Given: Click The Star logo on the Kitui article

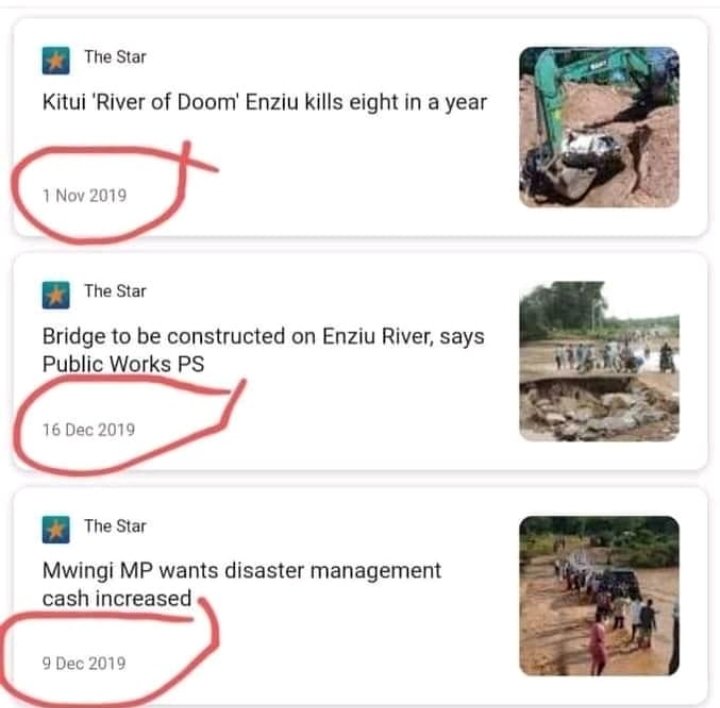Looking at the screenshot, I should (x=56, y=61).
